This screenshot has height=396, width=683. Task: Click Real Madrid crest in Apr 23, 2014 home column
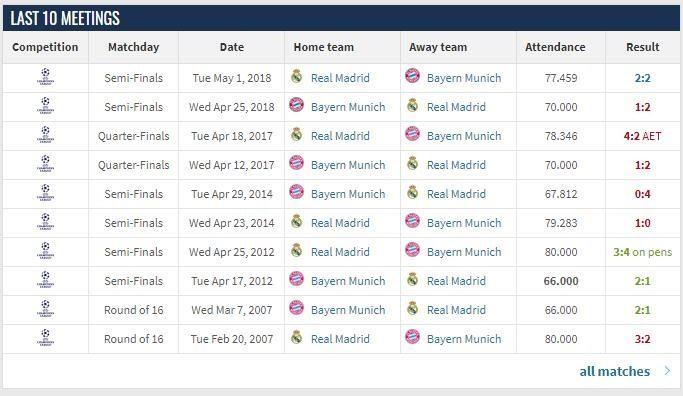pyautogui.click(x=297, y=221)
